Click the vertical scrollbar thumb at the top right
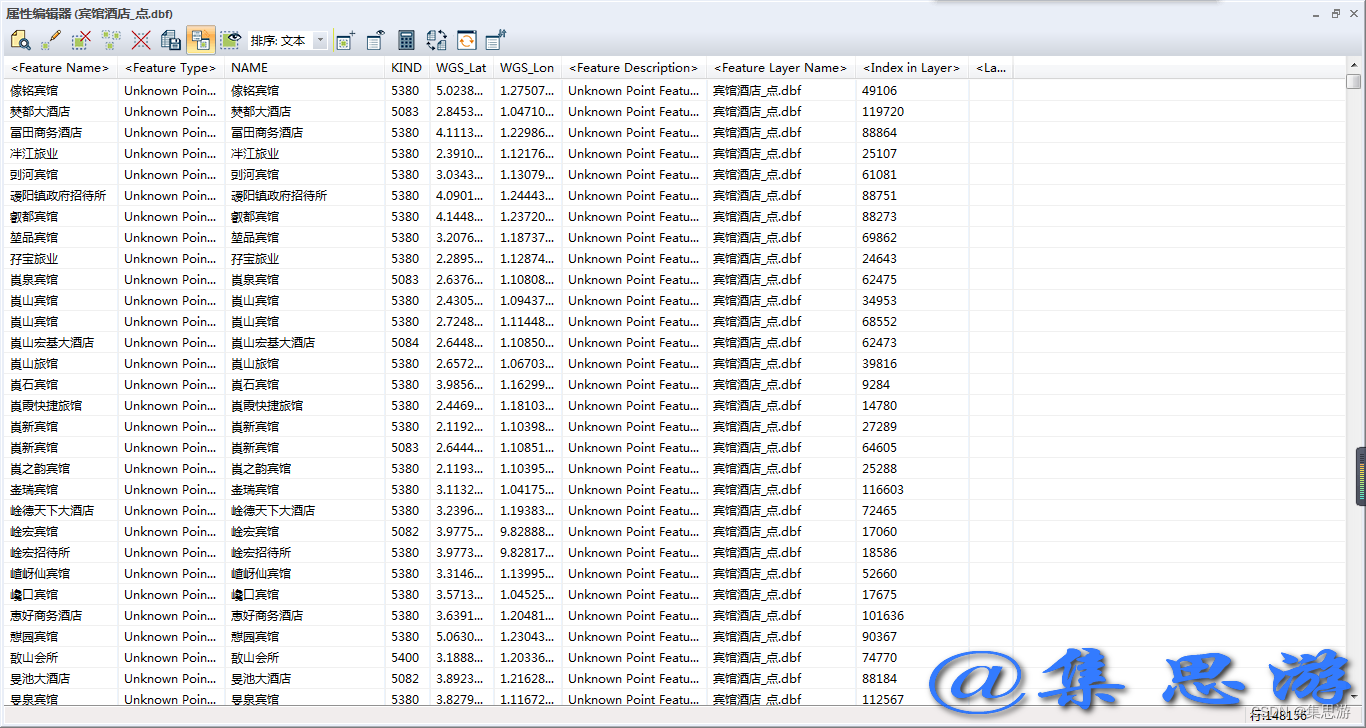 click(x=1354, y=81)
